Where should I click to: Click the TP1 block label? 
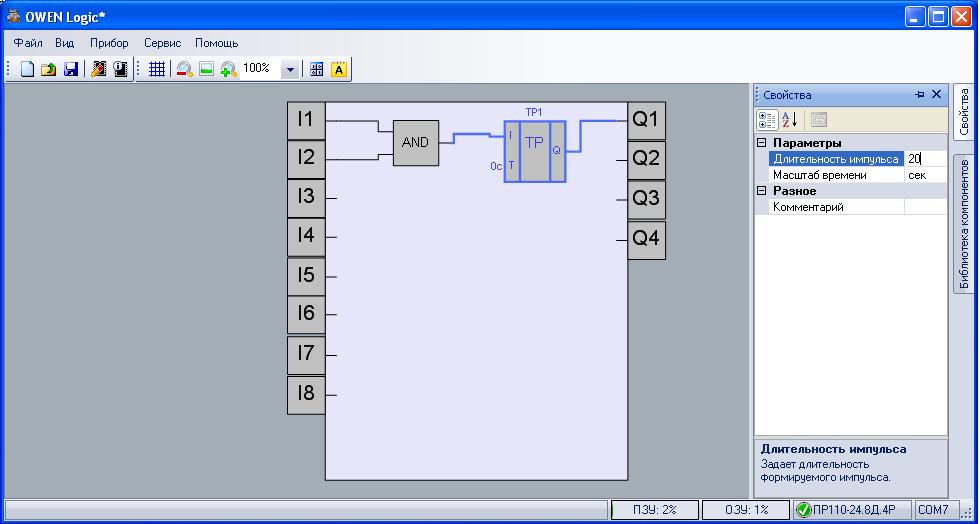click(x=534, y=112)
